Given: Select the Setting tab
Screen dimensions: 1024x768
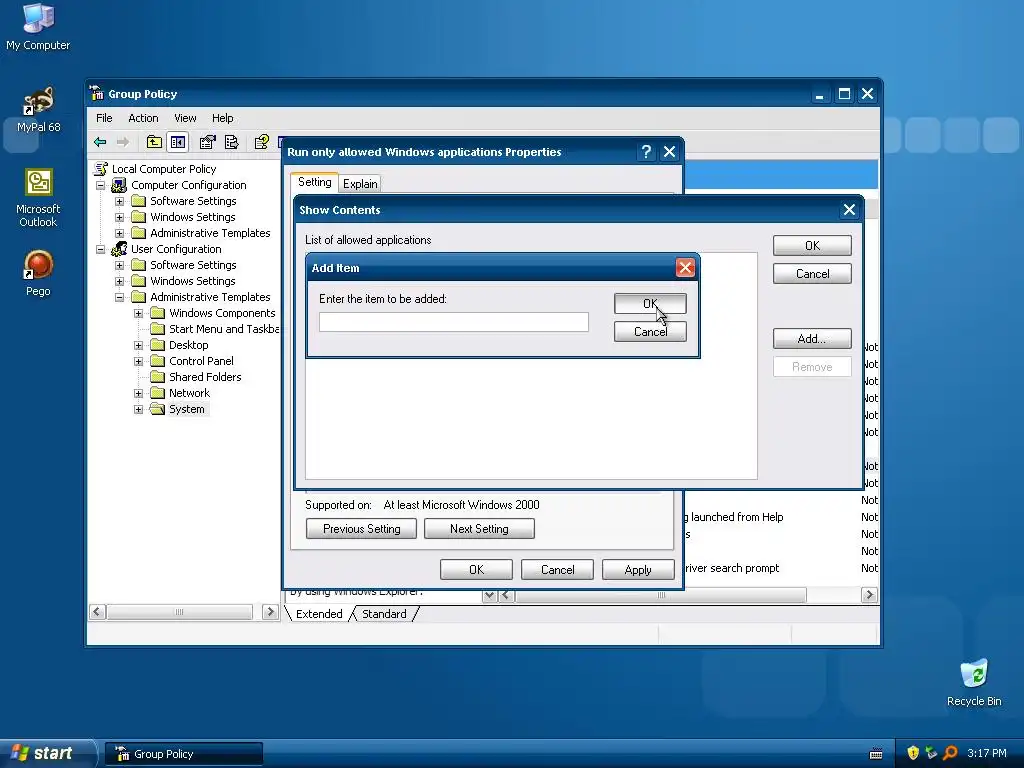Looking at the screenshot, I should (315, 182).
